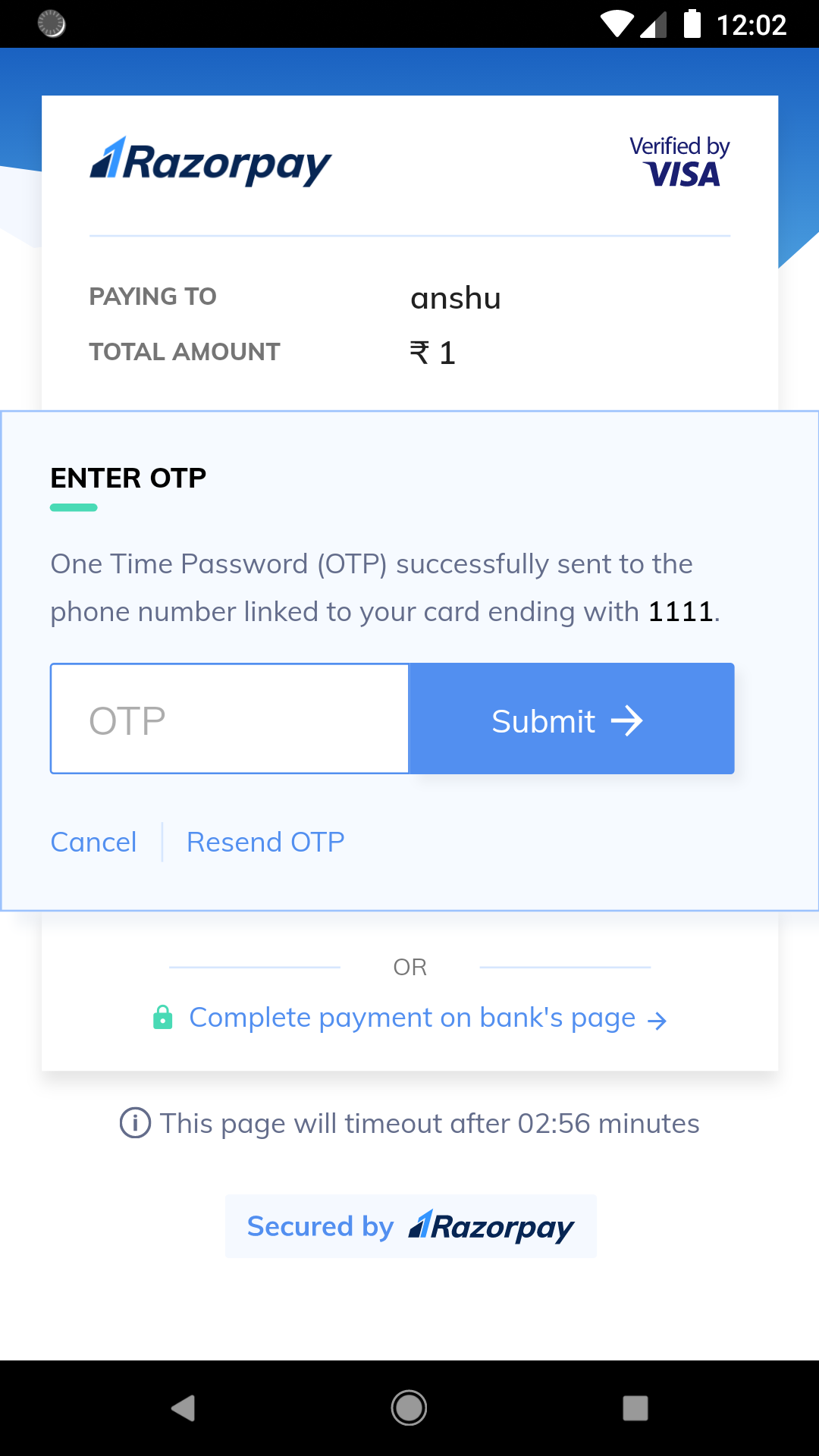Cancel the OTP entry
The width and height of the screenshot is (819, 1456).
pyautogui.click(x=93, y=841)
